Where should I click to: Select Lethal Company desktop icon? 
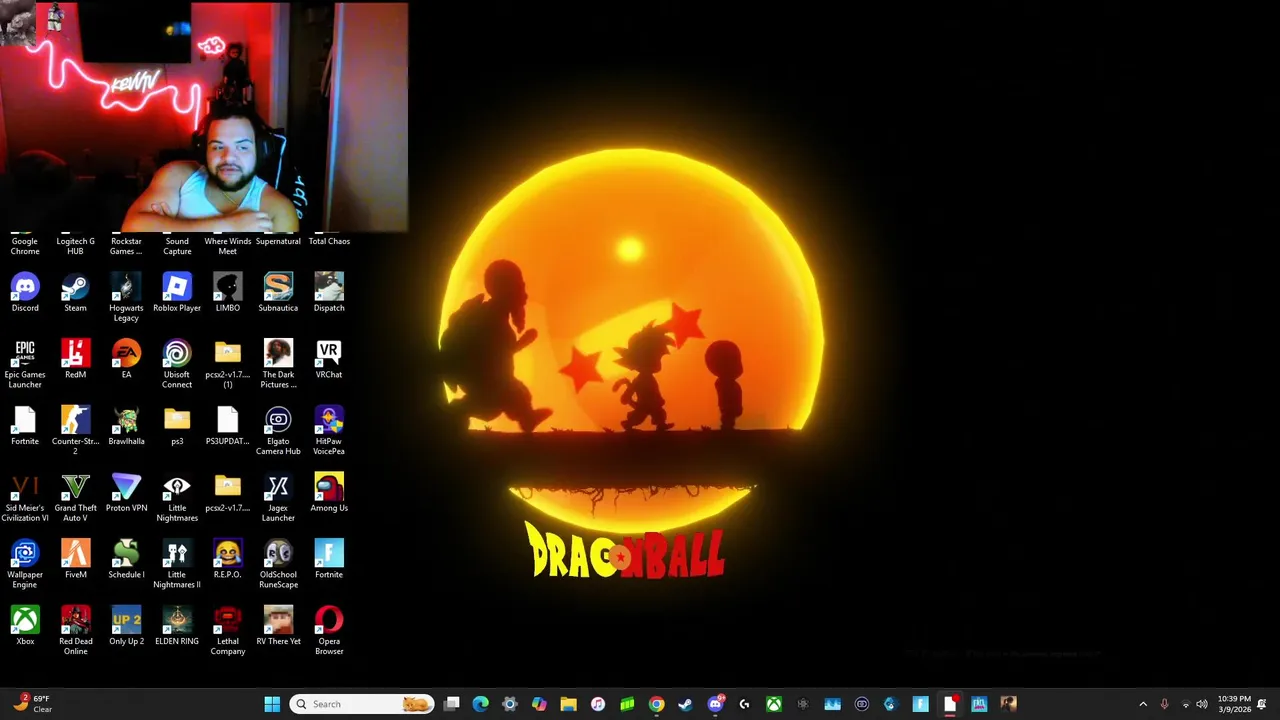pyautogui.click(x=227, y=631)
